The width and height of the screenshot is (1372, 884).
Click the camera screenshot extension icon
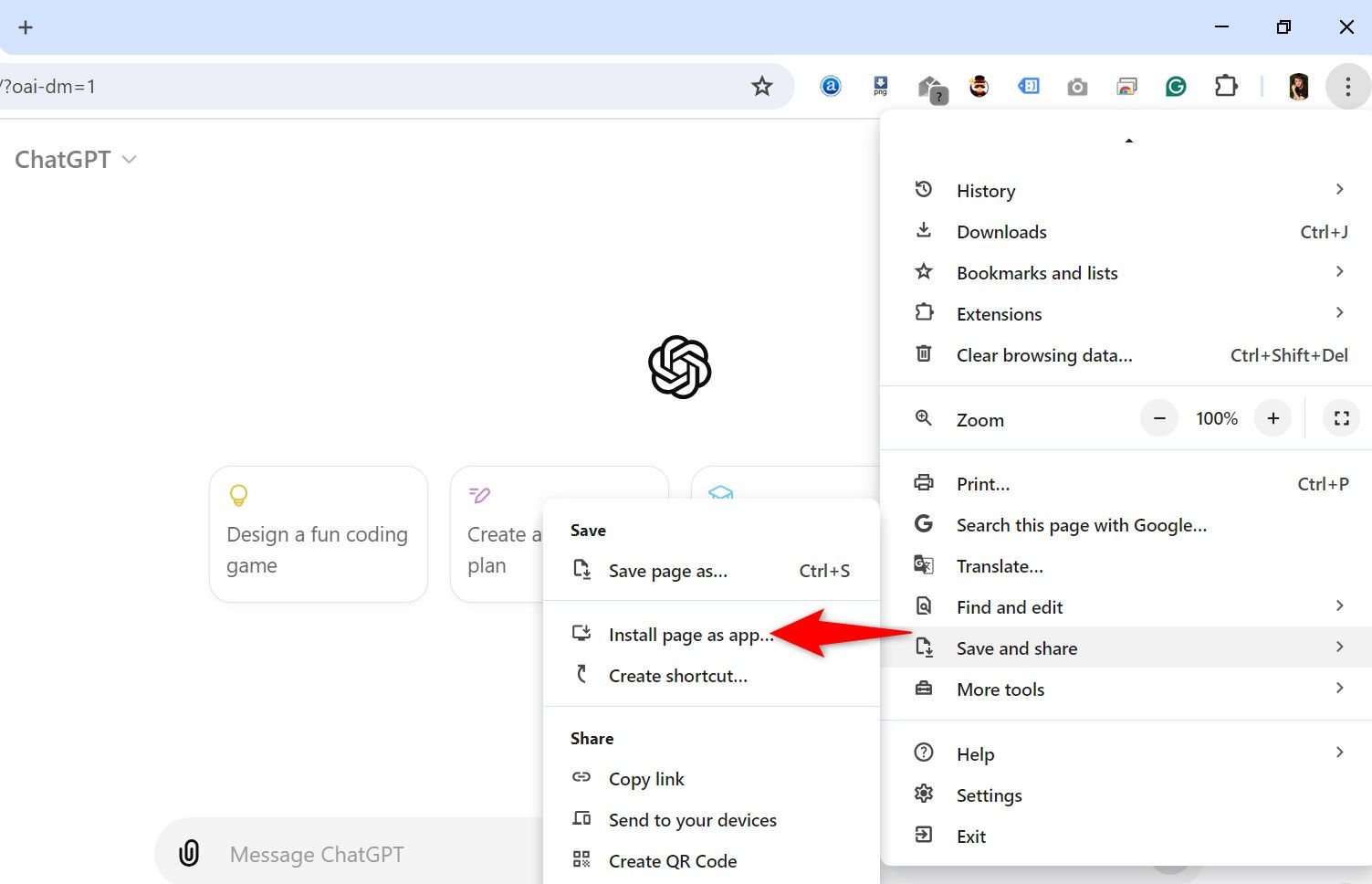(x=1077, y=86)
